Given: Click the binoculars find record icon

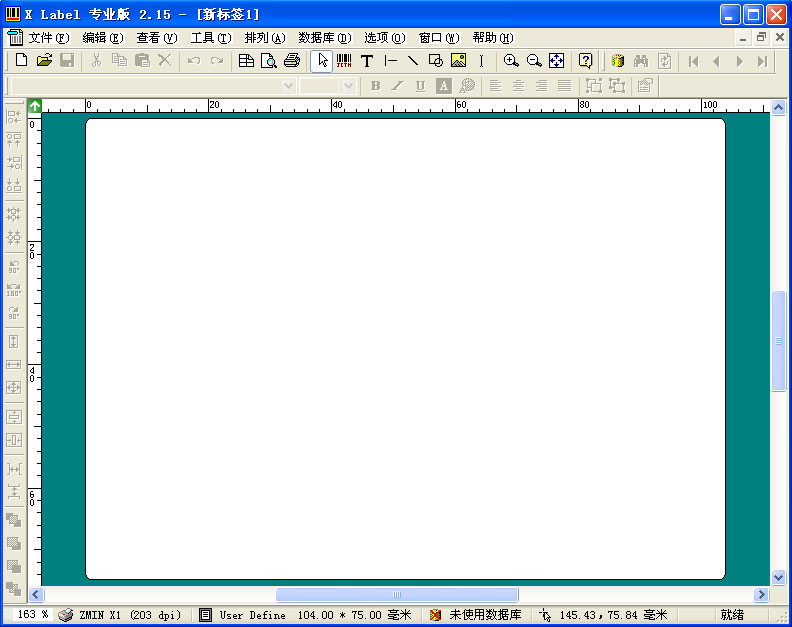Looking at the screenshot, I should click(641, 61).
